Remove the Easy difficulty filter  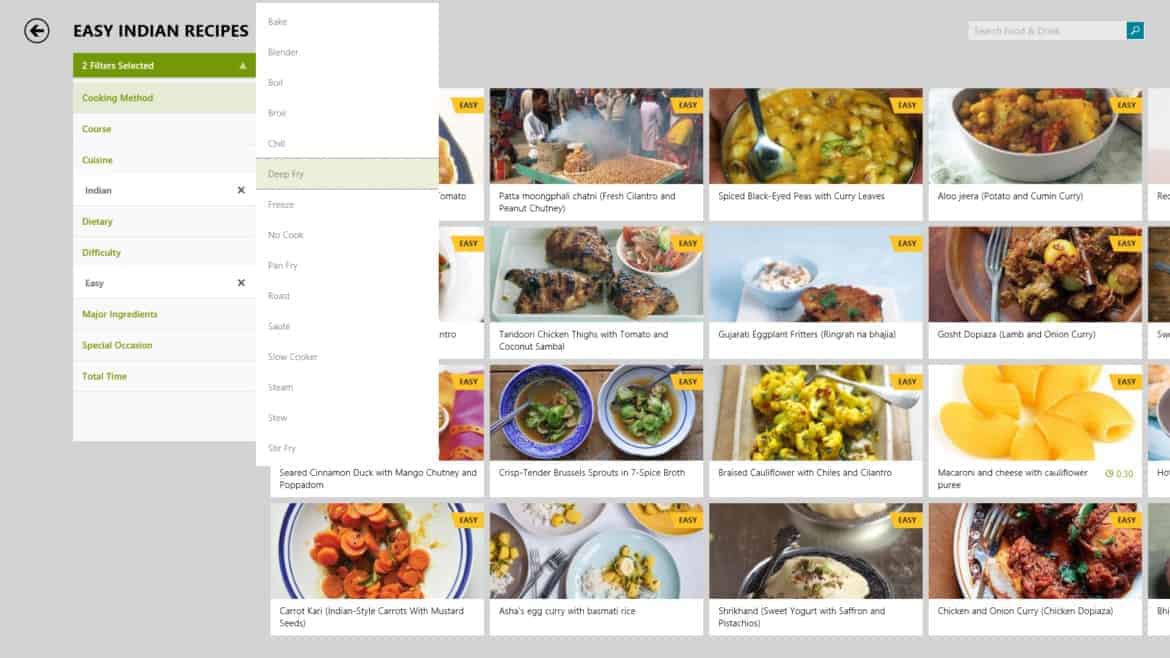(241, 283)
